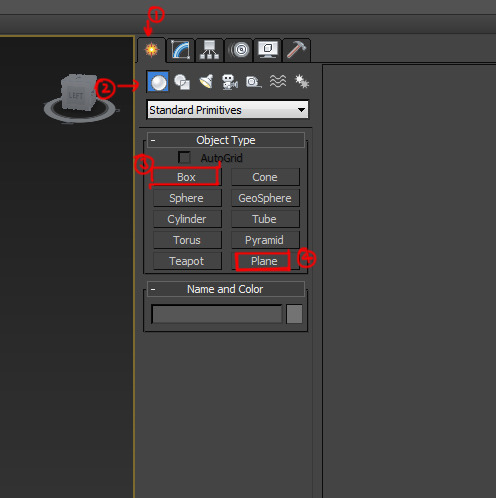Collapse the Name and Color rollout

pos(226,289)
